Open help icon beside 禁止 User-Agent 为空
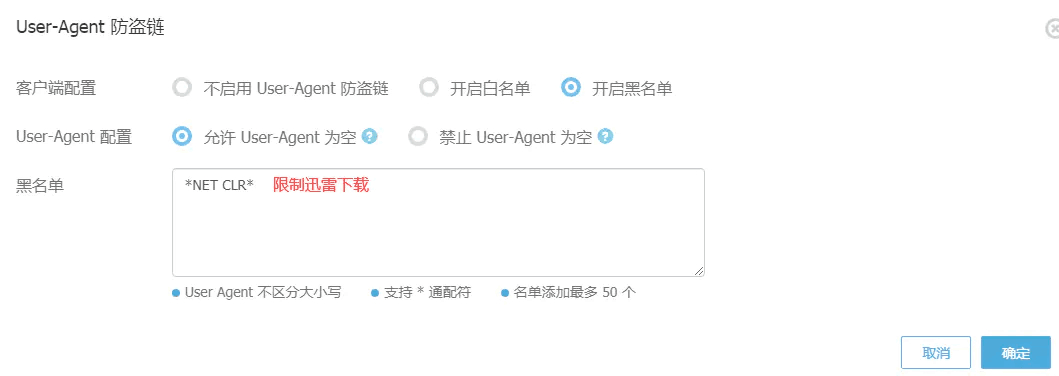Viewport: 1059px width, 376px height. (x=605, y=136)
